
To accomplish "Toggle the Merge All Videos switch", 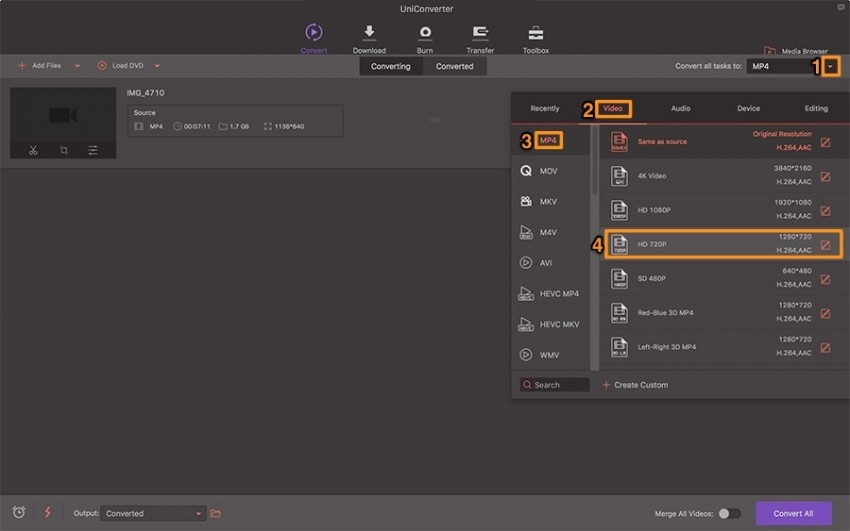I will pos(729,513).
